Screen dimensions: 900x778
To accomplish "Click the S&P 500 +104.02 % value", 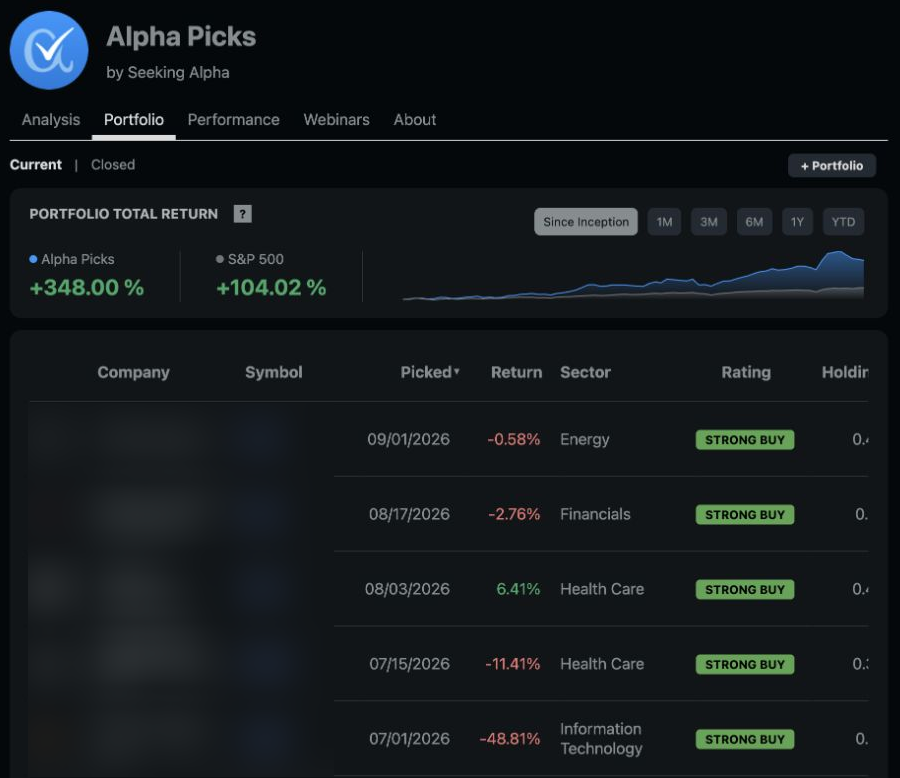I will coord(271,287).
